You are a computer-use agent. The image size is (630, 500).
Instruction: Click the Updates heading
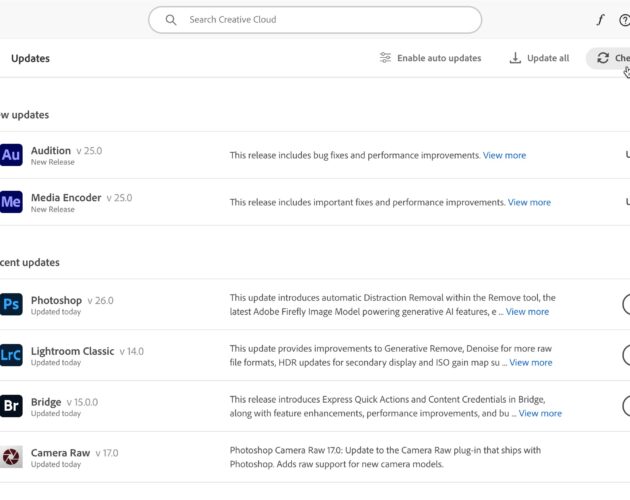(31, 58)
